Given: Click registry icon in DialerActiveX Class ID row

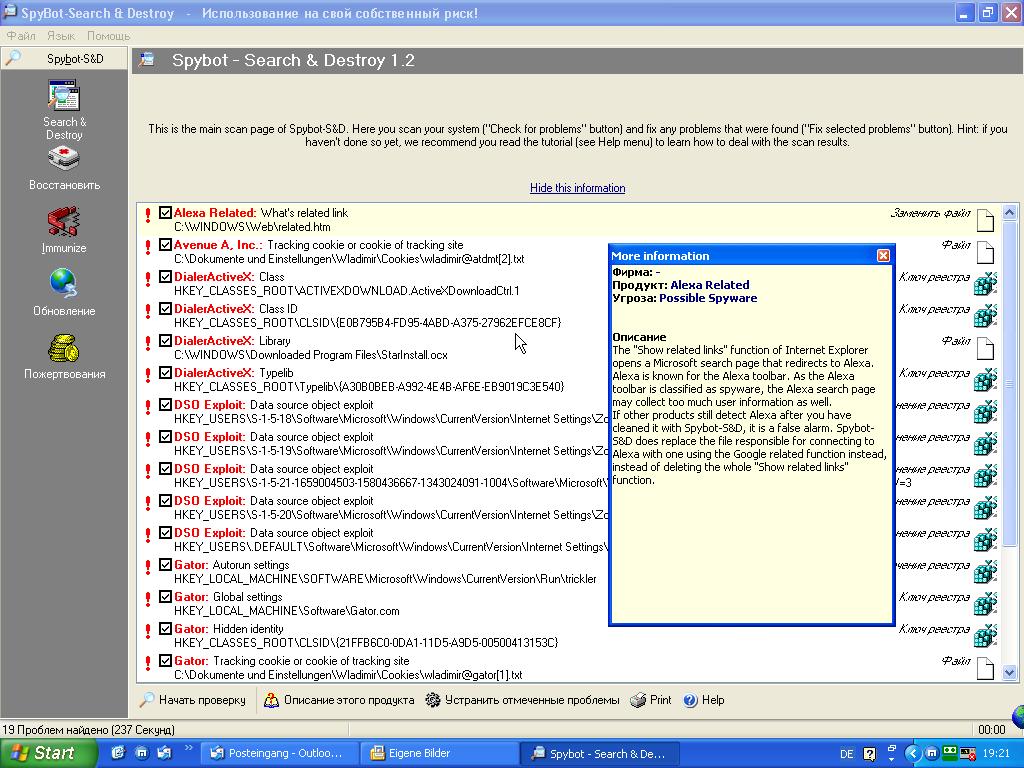Looking at the screenshot, I should [985, 316].
